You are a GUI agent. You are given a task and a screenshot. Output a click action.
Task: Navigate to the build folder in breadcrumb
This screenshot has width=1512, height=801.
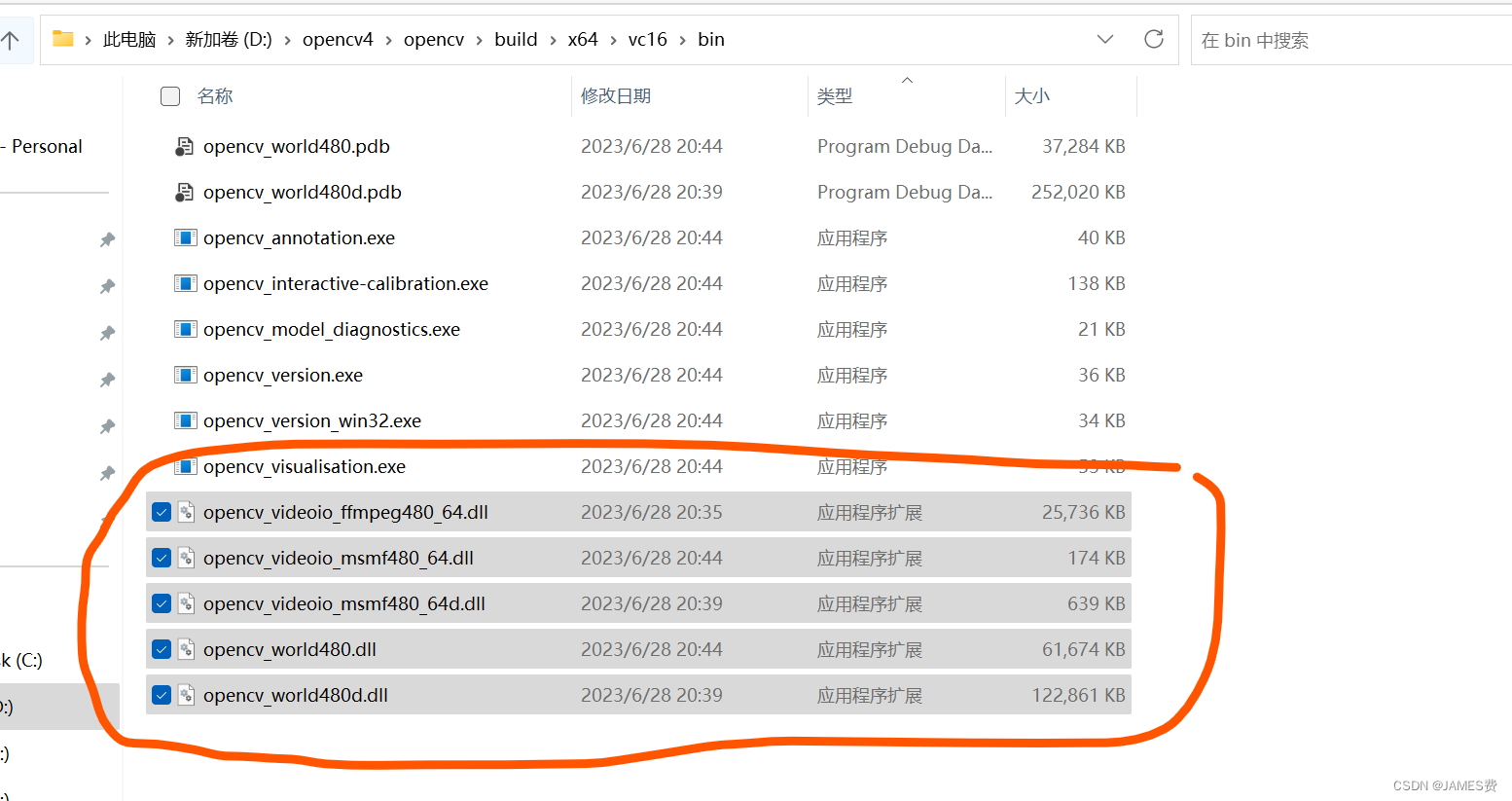pos(516,39)
